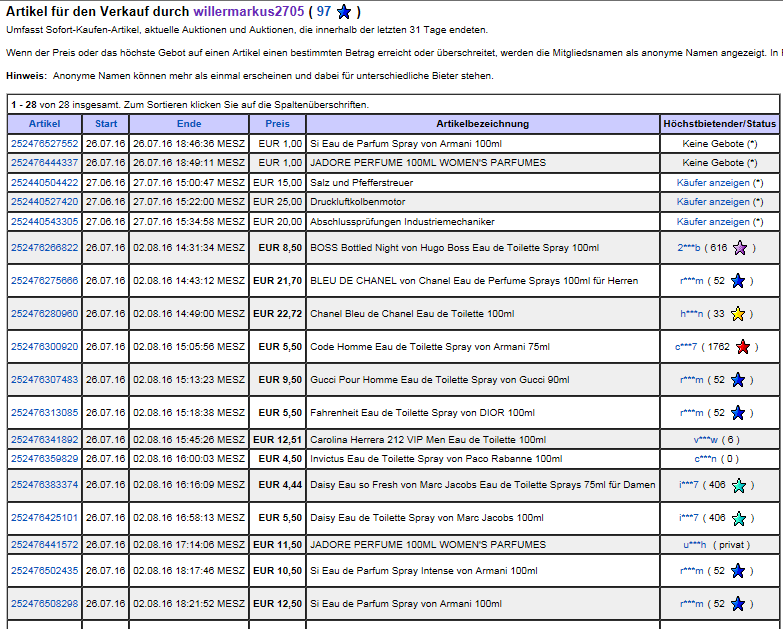Open item number 252476341892
The height and width of the screenshot is (629, 783).
click(44, 440)
